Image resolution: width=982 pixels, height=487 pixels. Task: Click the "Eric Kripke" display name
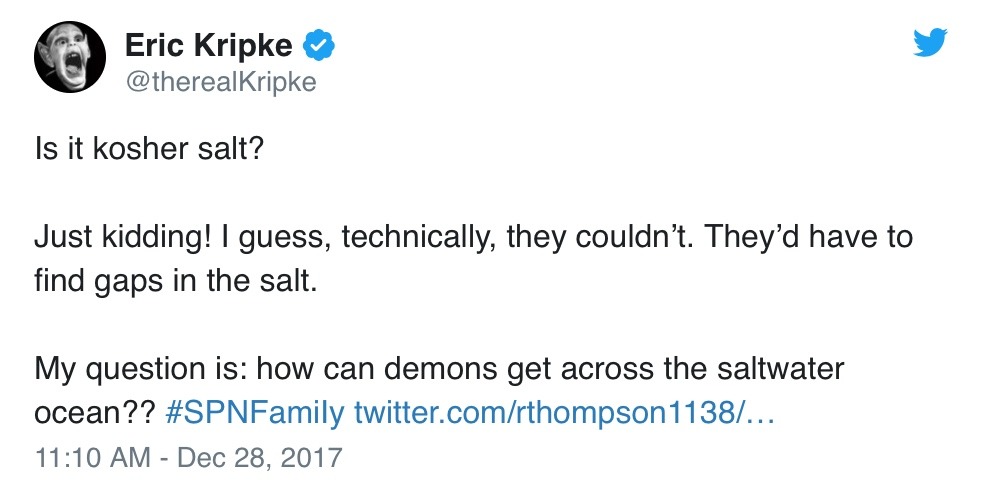210,45
